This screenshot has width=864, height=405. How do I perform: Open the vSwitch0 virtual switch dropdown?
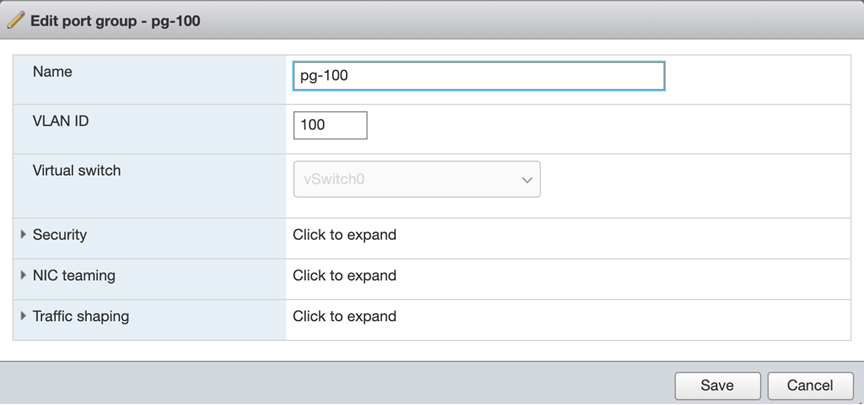416,179
